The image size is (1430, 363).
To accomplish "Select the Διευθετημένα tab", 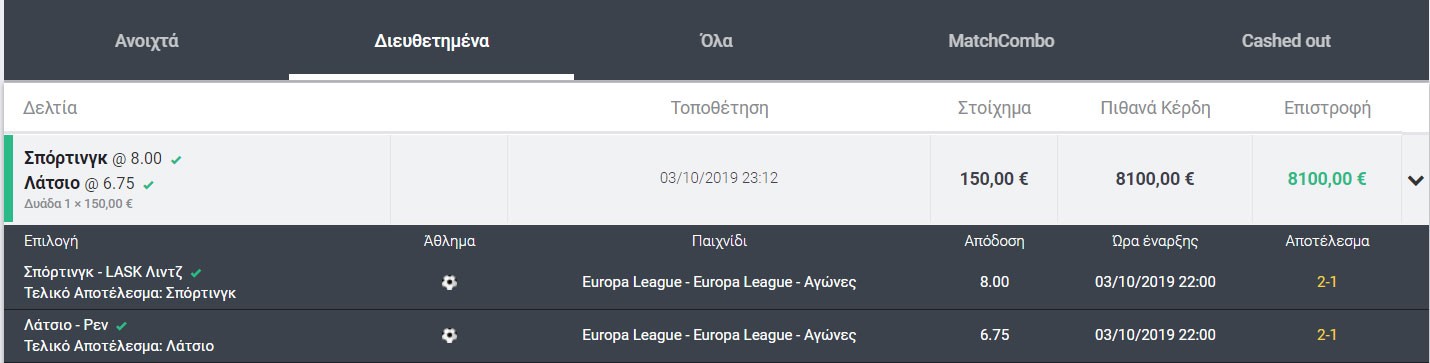I will (x=431, y=41).
